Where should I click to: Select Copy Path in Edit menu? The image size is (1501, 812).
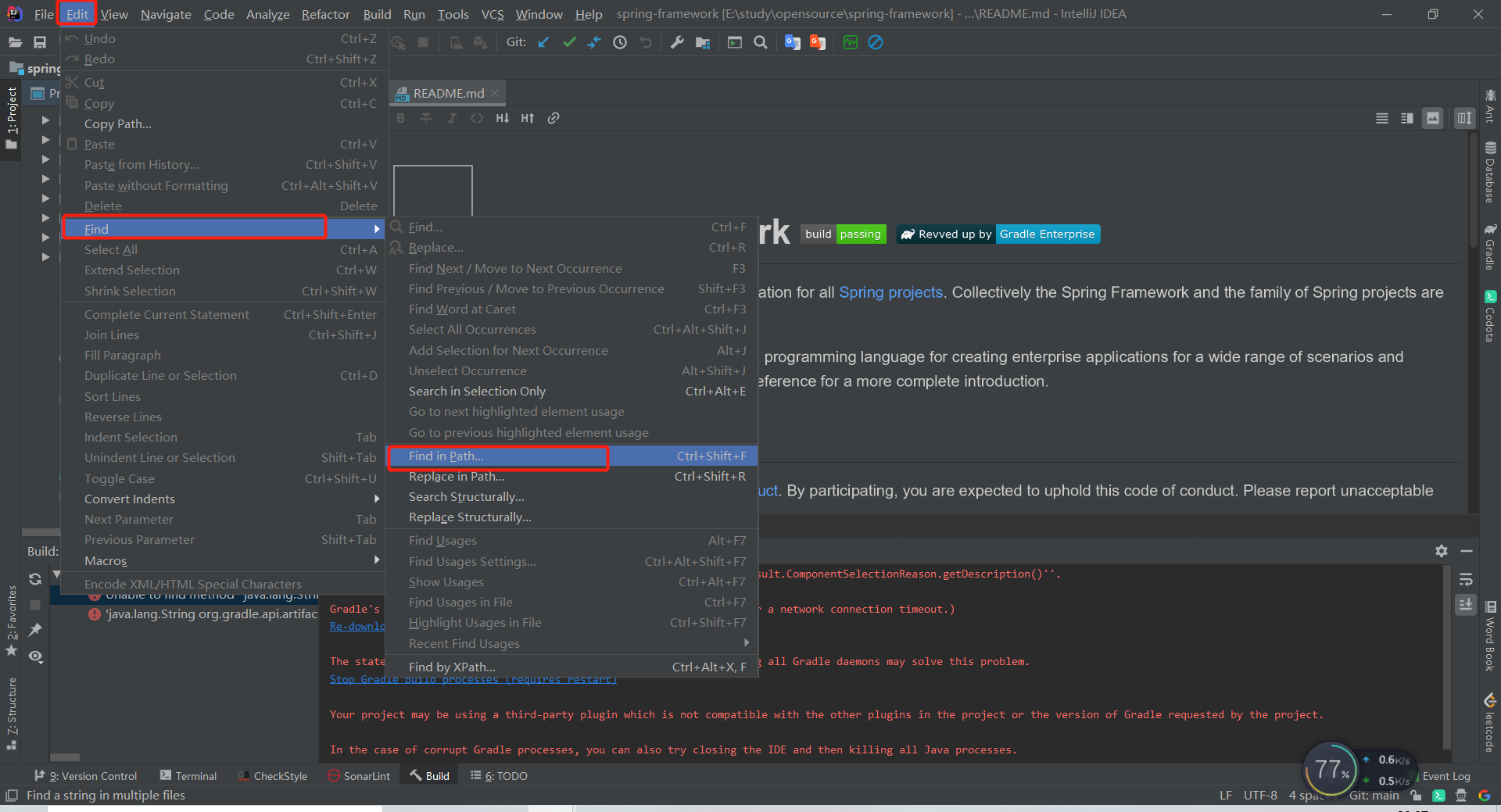[223, 123]
